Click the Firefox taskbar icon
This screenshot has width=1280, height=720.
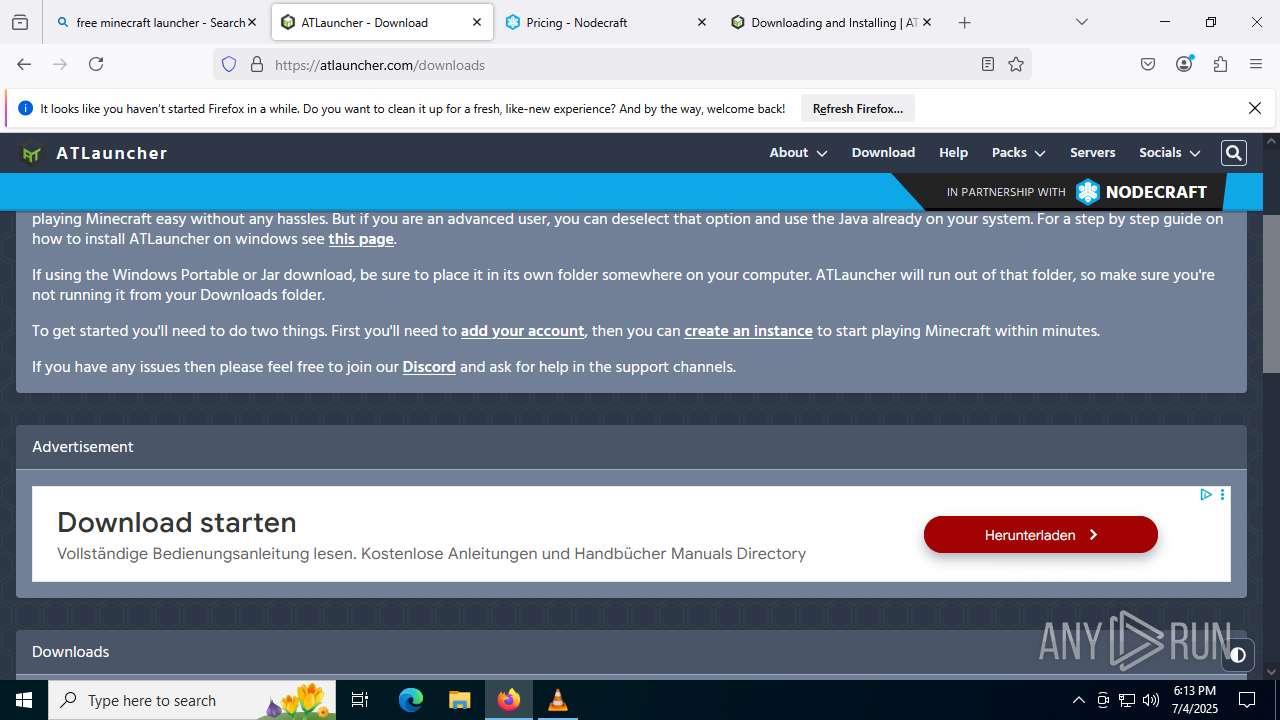(x=508, y=700)
